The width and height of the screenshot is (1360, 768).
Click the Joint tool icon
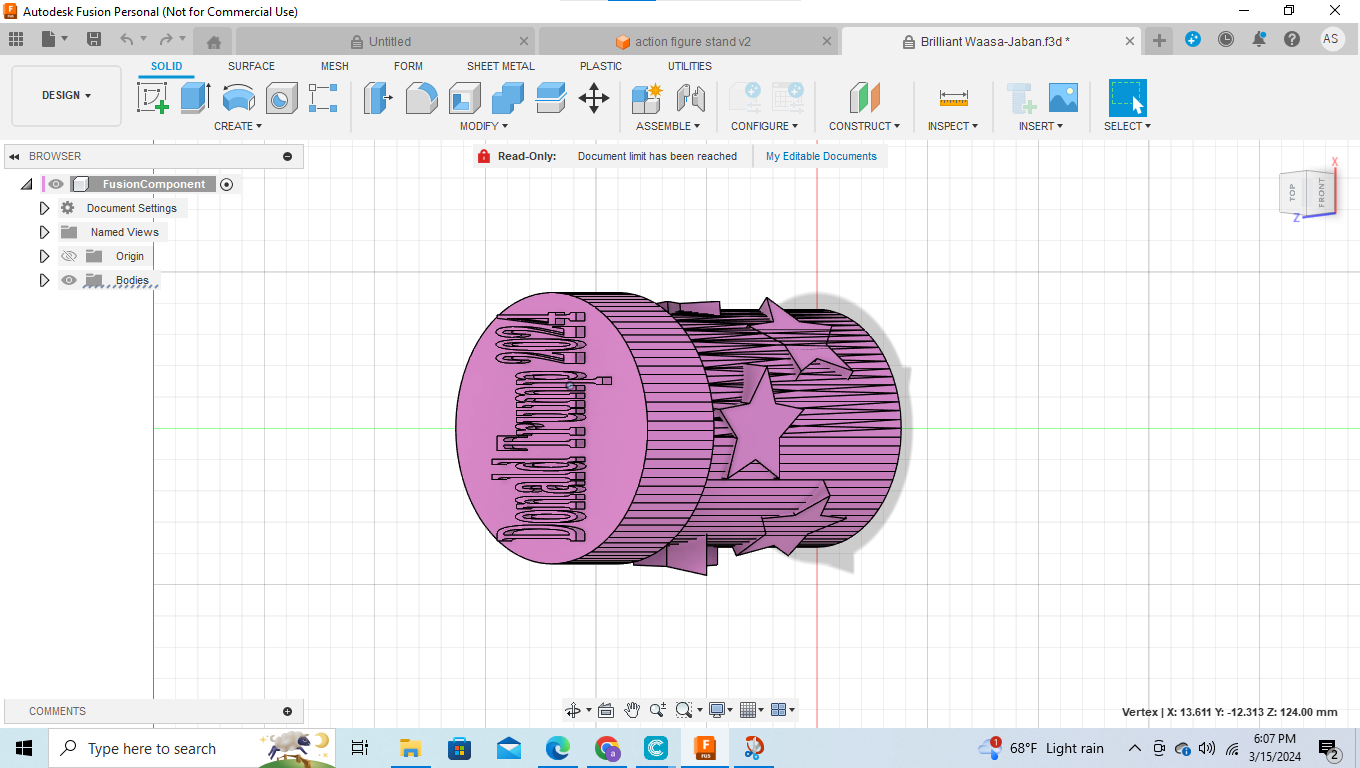690,97
